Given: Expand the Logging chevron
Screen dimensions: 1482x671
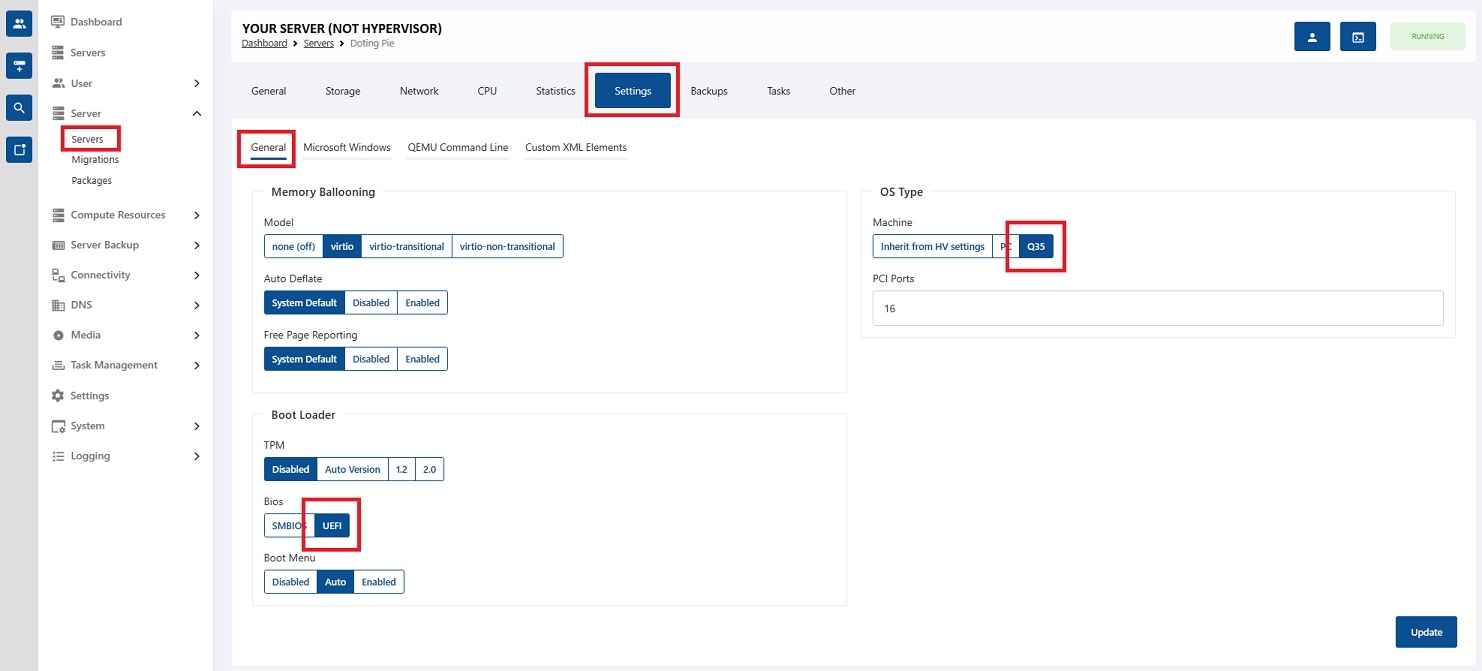Looking at the screenshot, I should tap(197, 456).
